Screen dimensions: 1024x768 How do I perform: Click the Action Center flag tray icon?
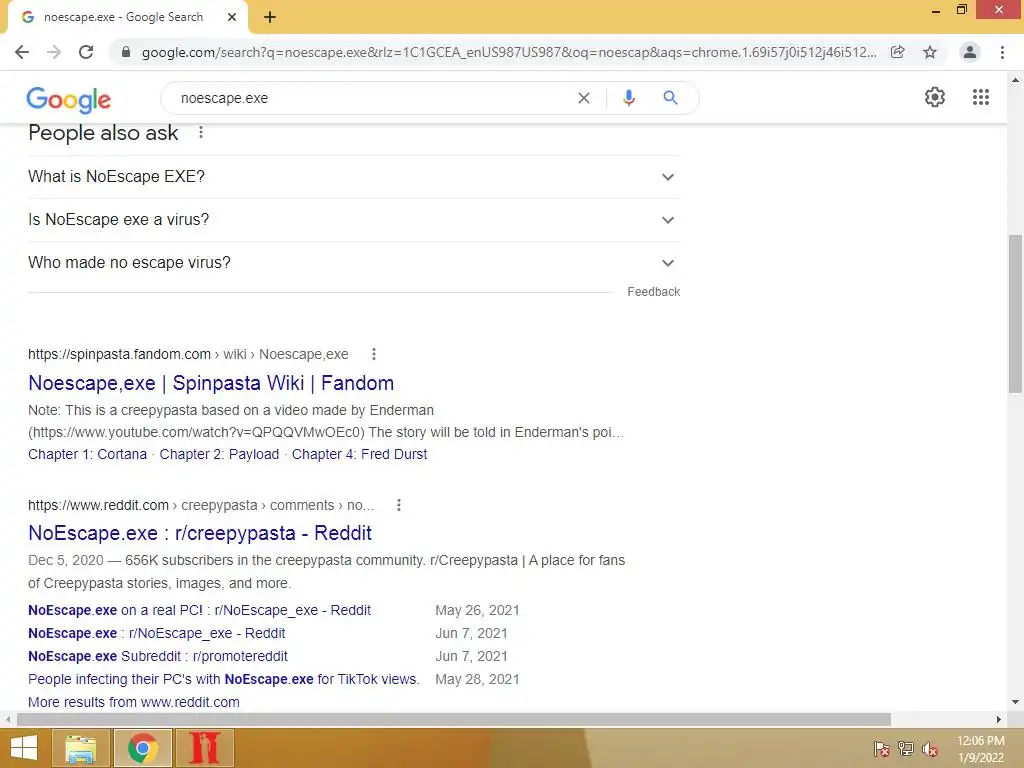tap(882, 749)
